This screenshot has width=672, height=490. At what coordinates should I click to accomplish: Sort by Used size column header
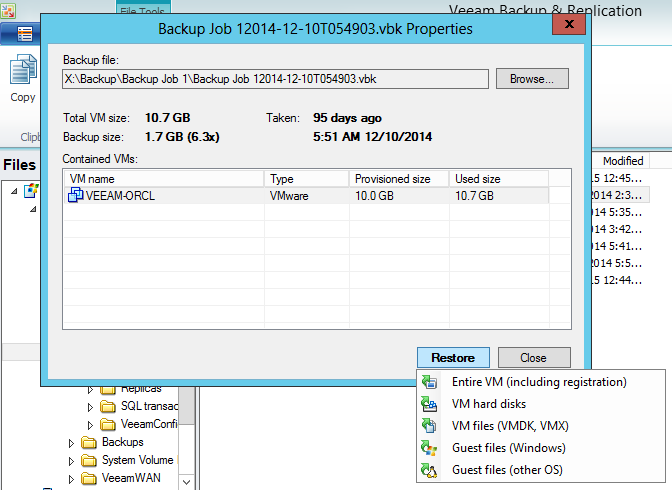click(x=499, y=179)
